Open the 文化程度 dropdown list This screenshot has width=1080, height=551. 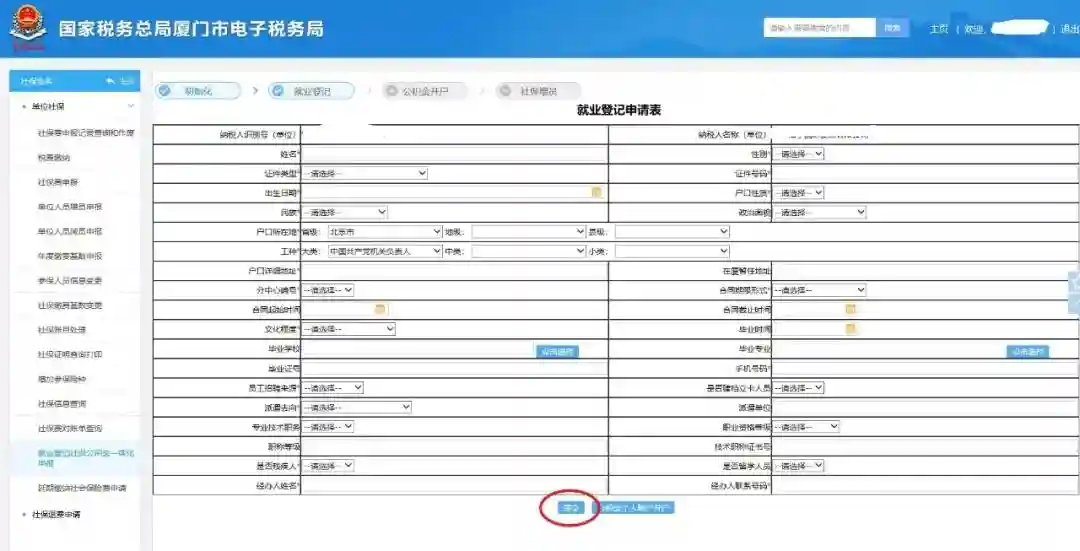coord(348,329)
